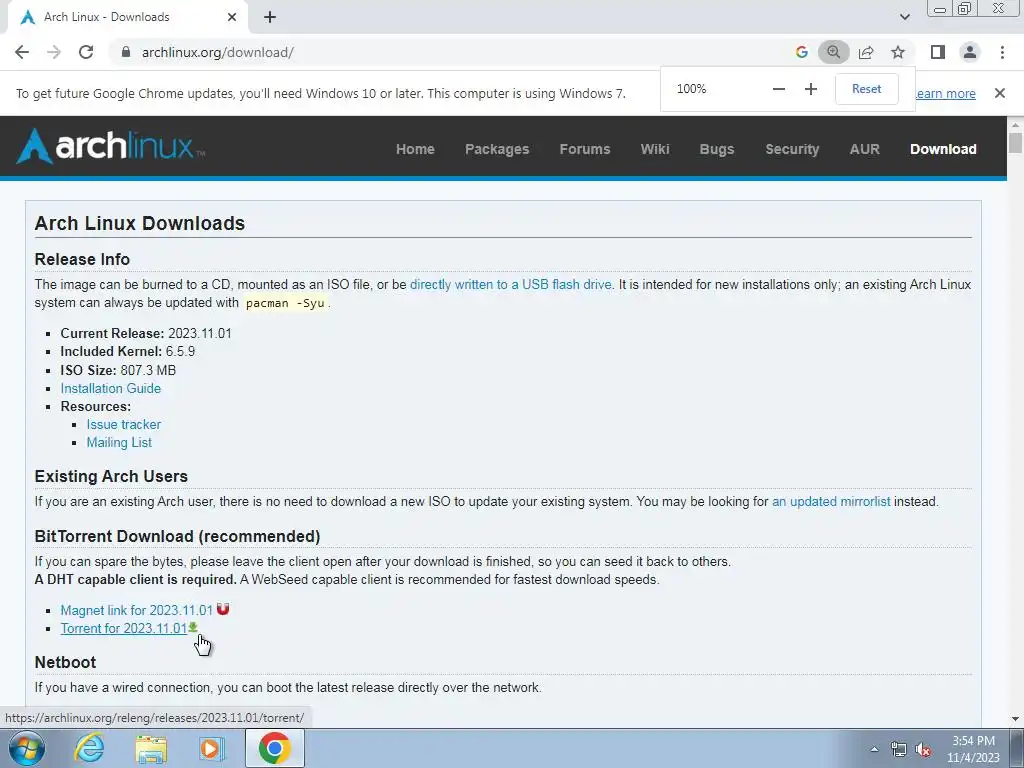Click the 'Netboot' heading

tap(65, 662)
